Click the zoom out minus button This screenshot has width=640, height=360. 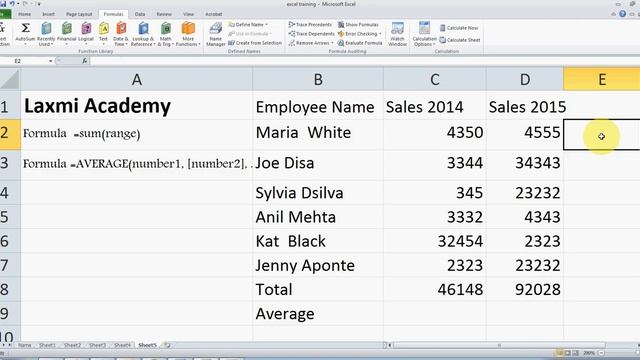click(x=601, y=353)
